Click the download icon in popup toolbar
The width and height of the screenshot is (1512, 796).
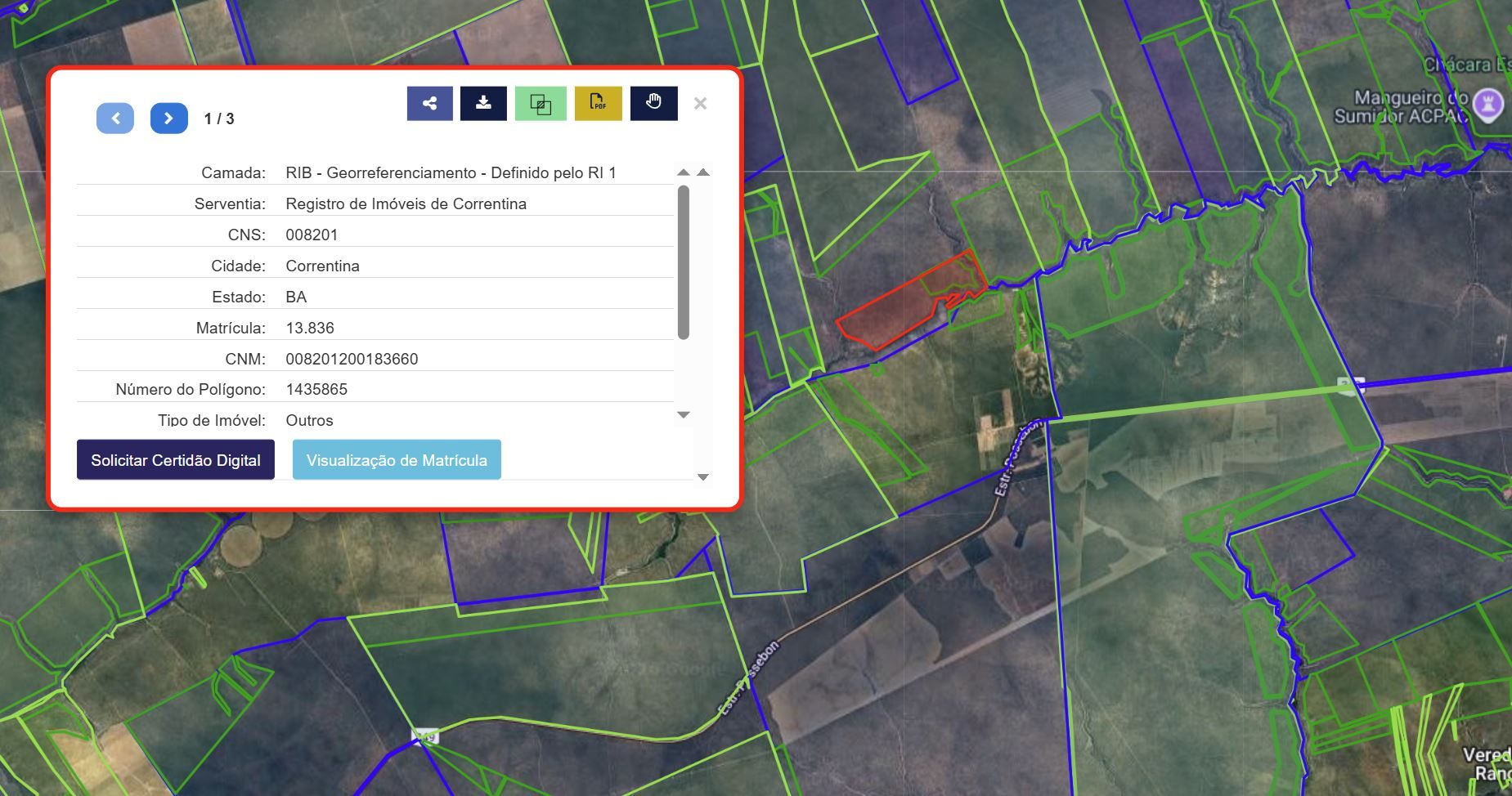click(484, 104)
